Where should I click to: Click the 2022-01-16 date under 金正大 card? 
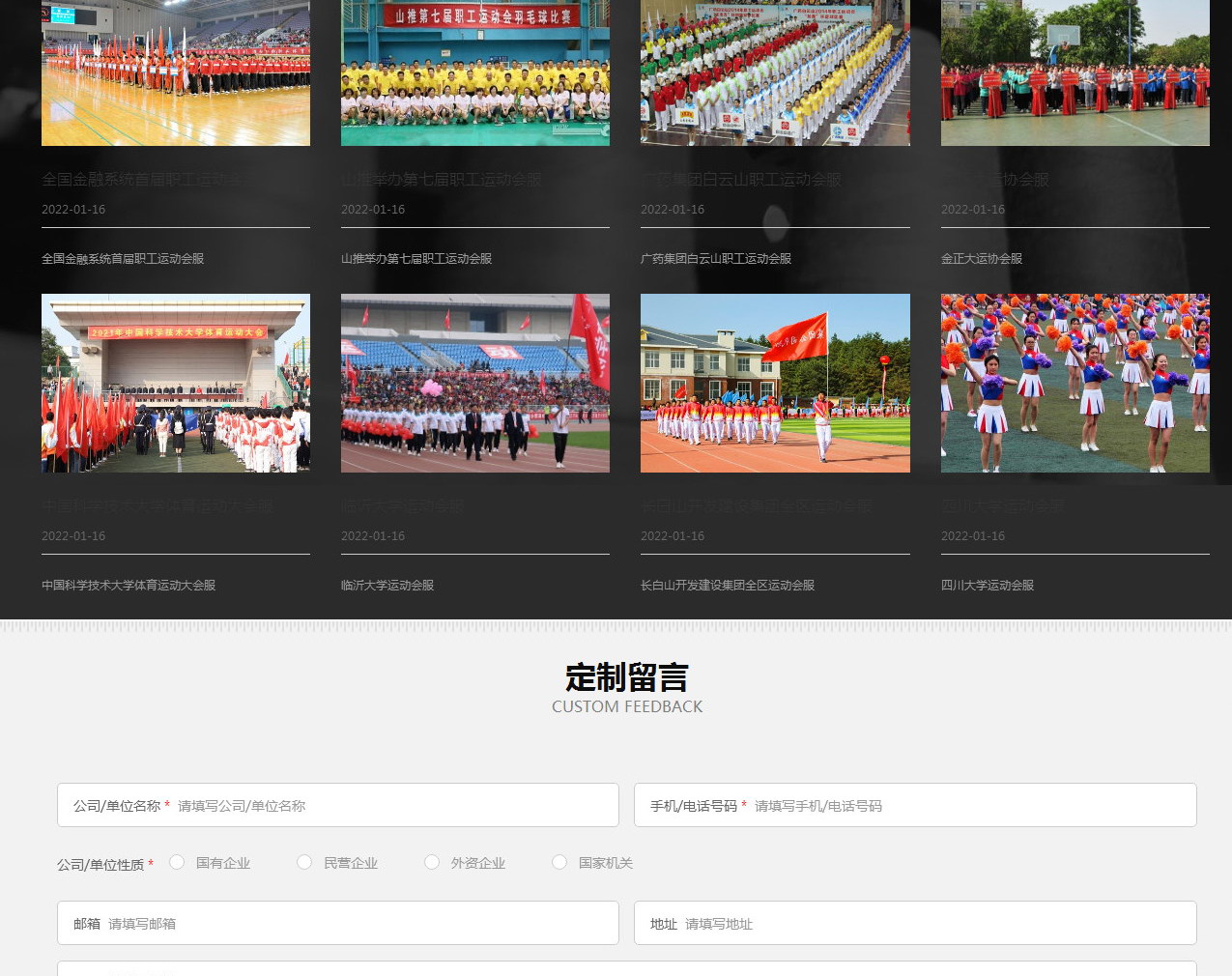point(973,210)
